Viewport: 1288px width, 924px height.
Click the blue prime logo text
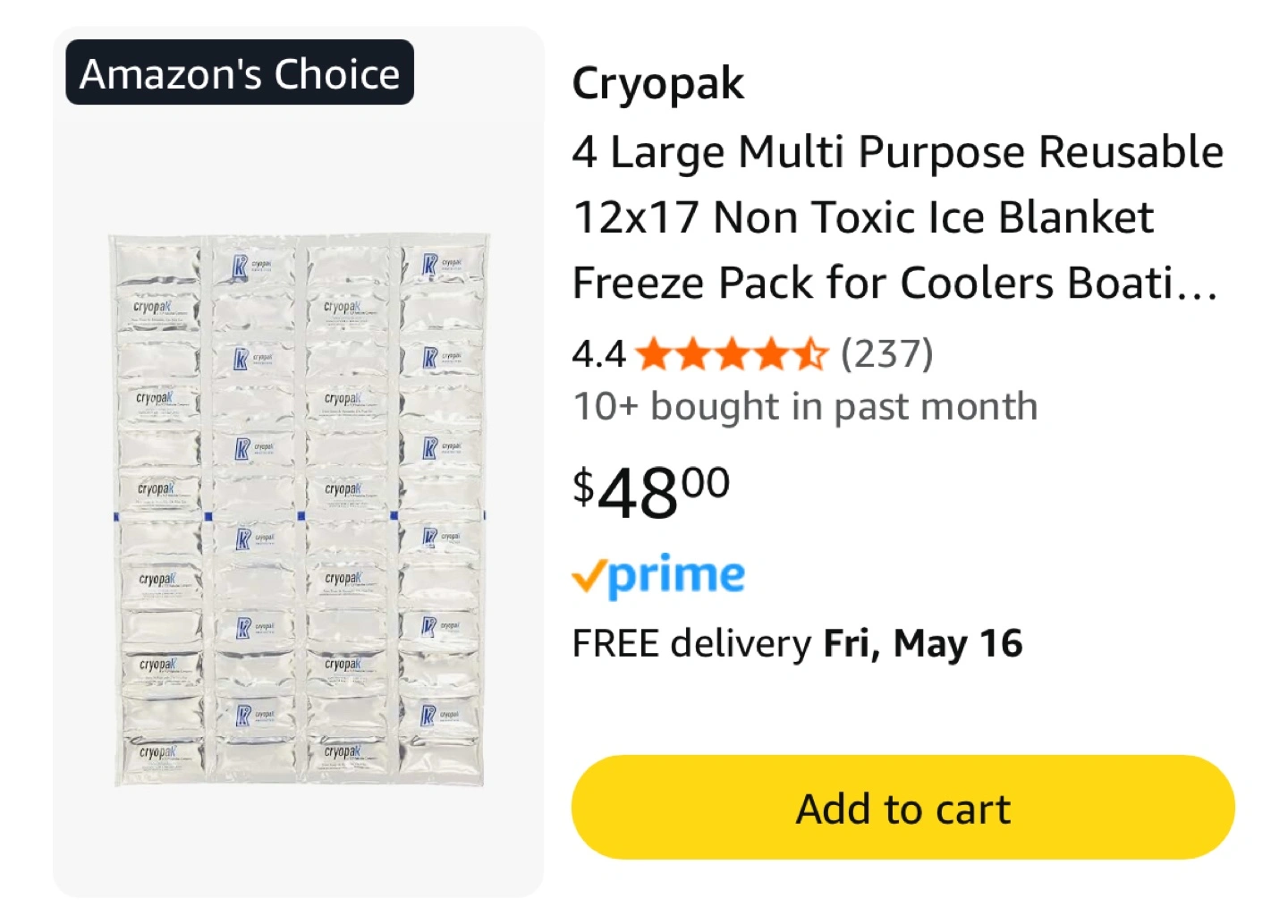point(676,575)
